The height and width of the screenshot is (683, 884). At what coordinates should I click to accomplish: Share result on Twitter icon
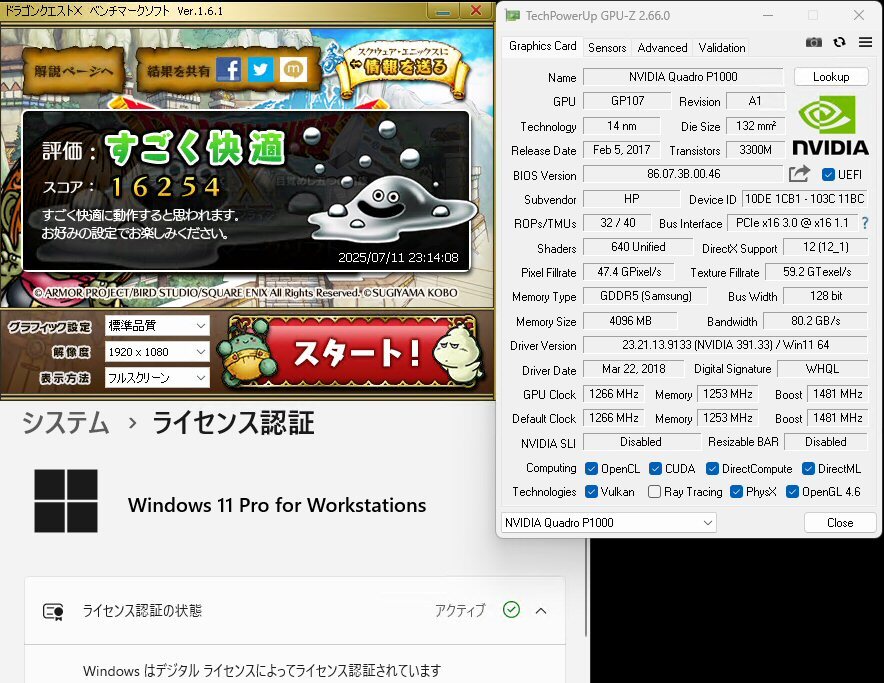(x=260, y=70)
